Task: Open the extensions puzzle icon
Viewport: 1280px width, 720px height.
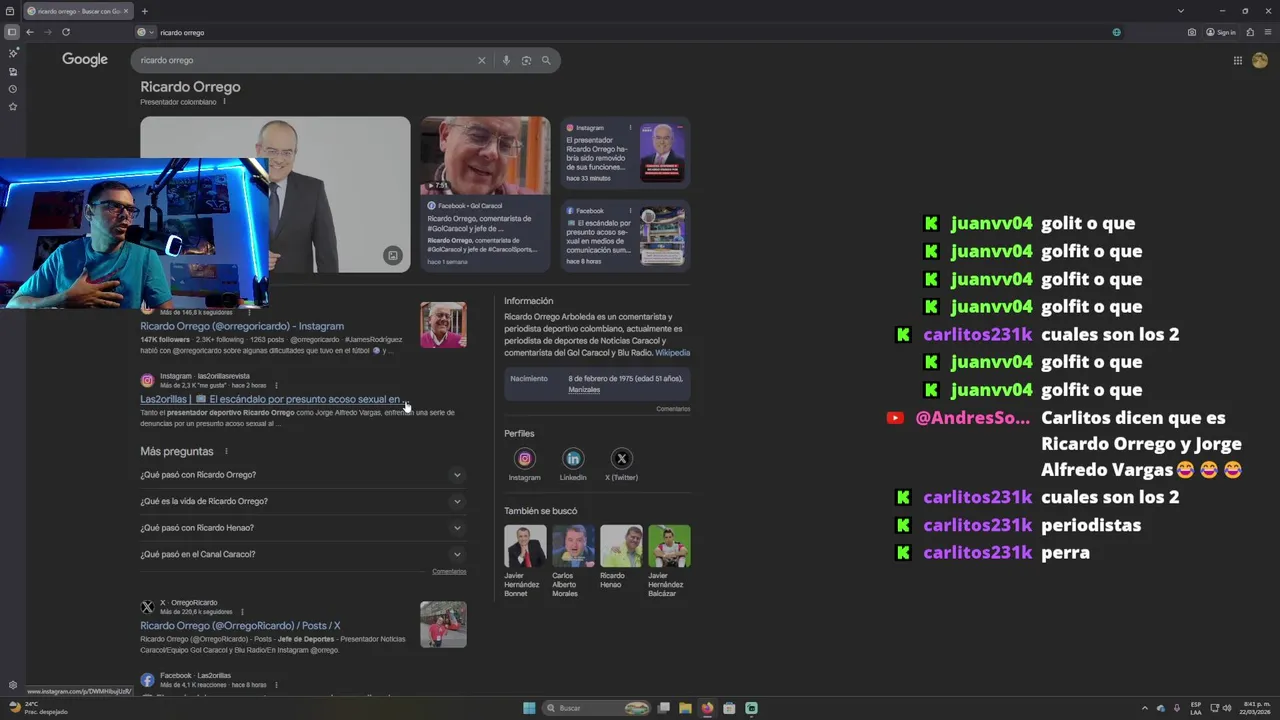Action: (x=1250, y=32)
